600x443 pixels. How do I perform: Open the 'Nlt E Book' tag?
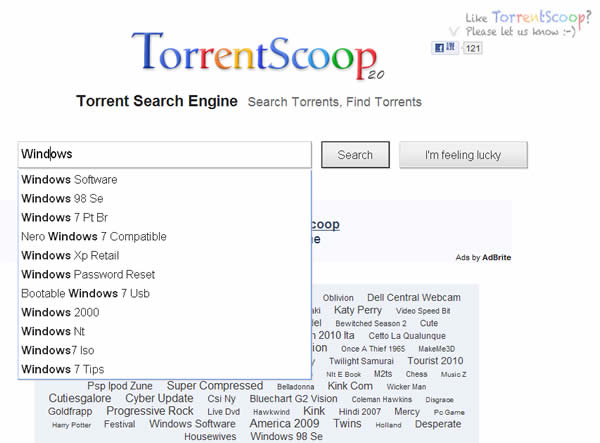(x=343, y=374)
